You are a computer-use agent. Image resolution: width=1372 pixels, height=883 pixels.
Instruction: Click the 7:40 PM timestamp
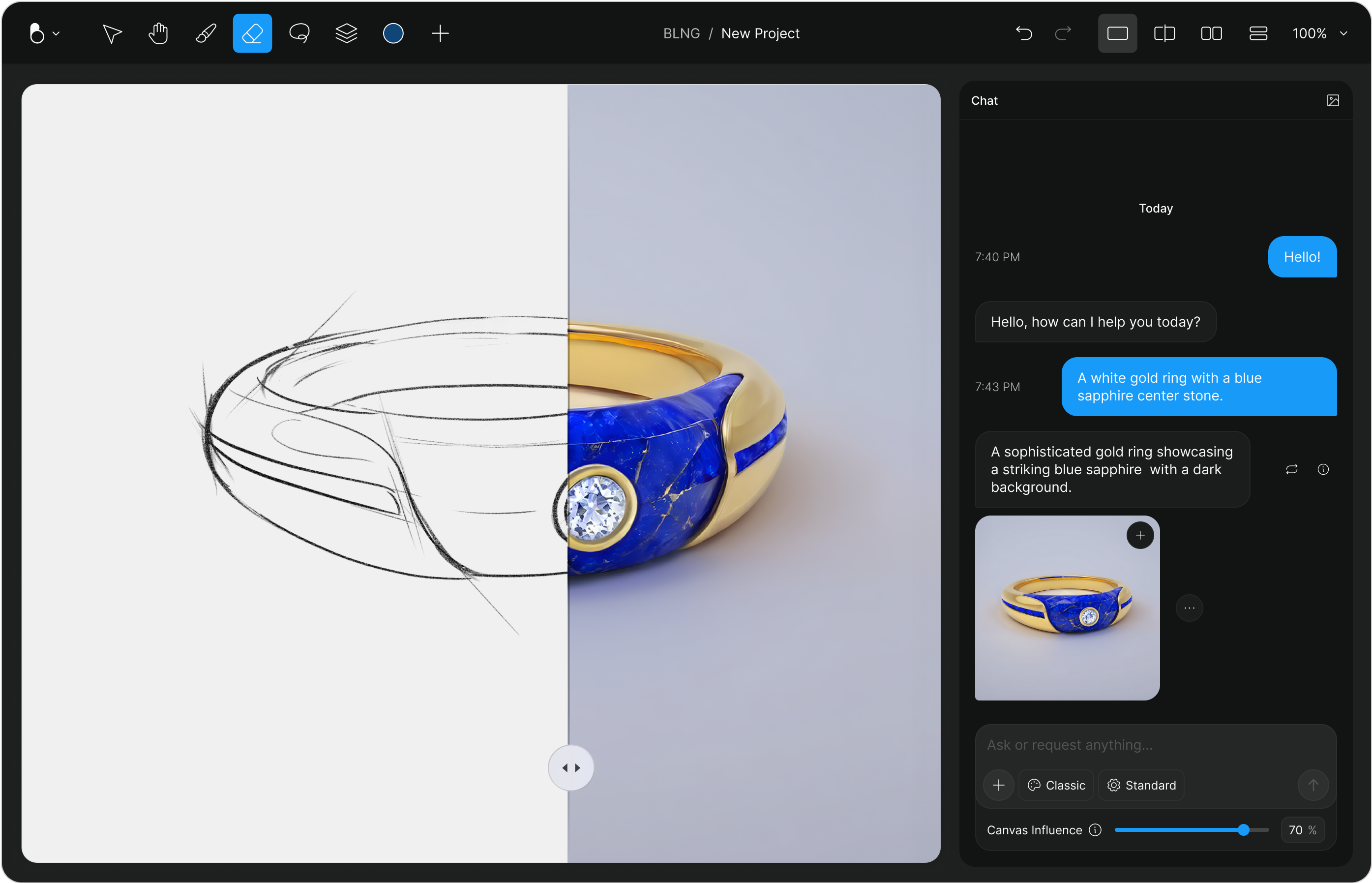pos(997,257)
